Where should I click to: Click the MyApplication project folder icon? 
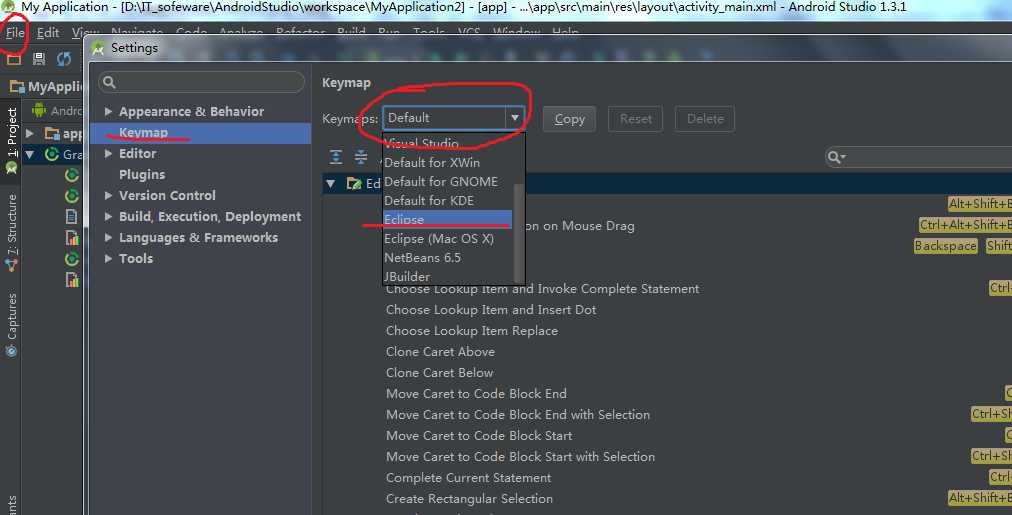17,86
